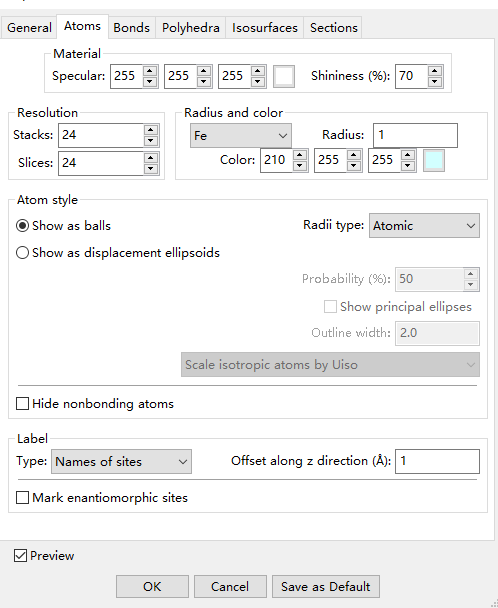Open the light cyan atom color swatch
Screen dimensions: 498x608
coord(434,161)
